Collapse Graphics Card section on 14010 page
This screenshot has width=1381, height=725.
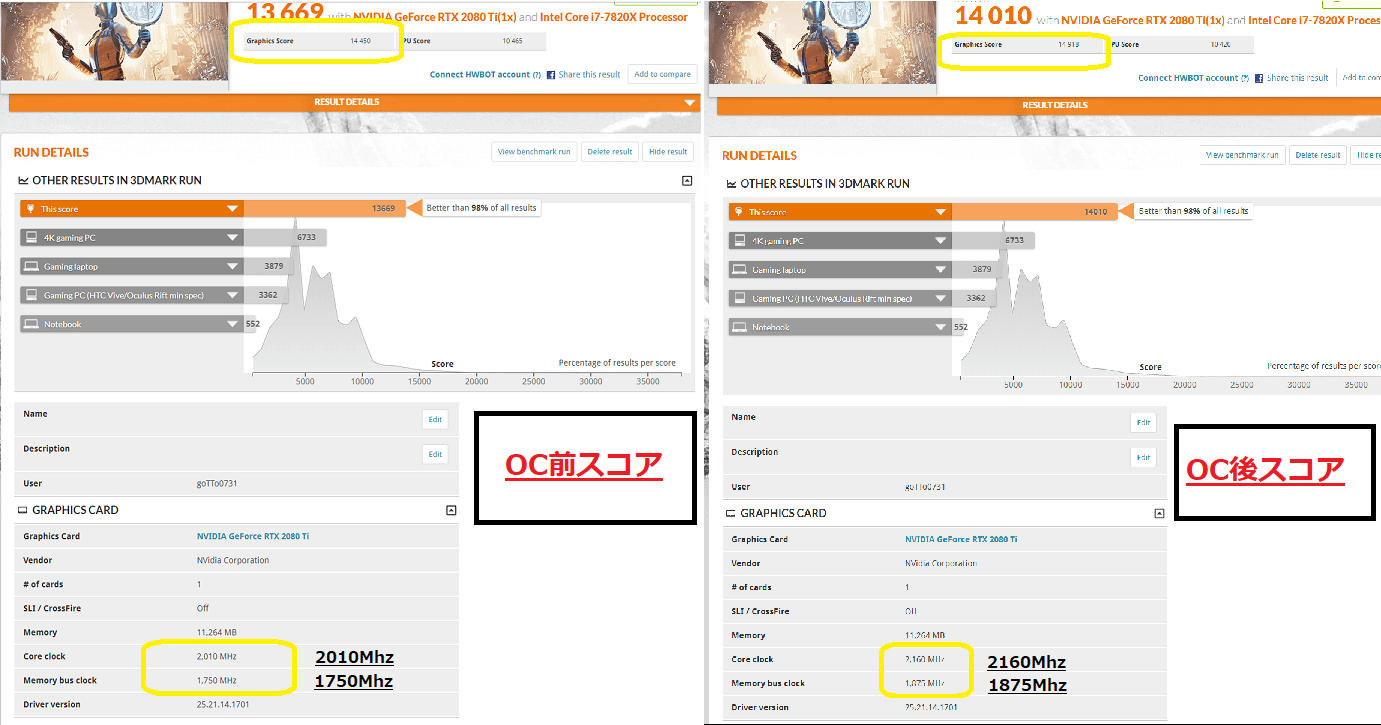point(1159,513)
